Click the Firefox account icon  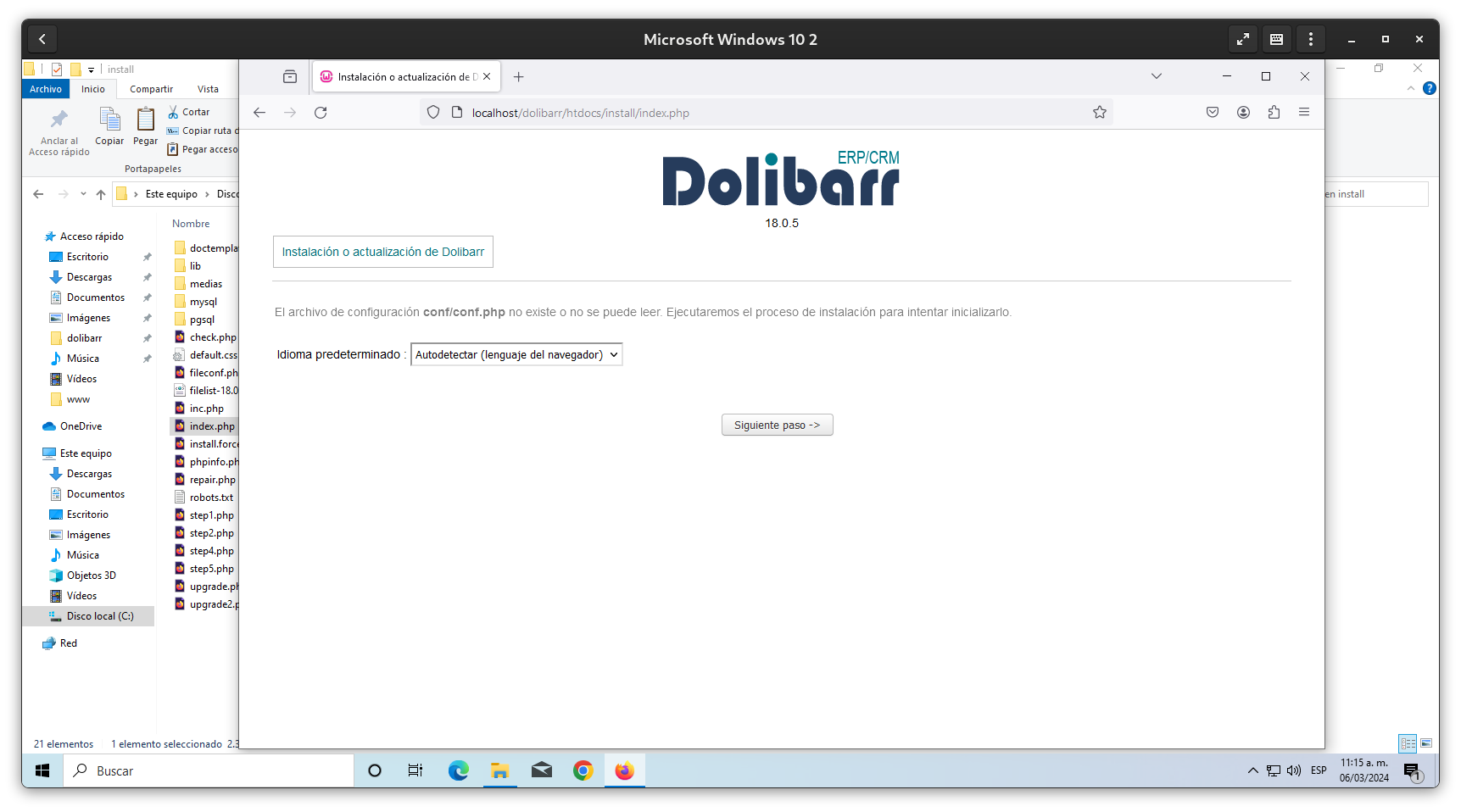[x=1243, y=113]
